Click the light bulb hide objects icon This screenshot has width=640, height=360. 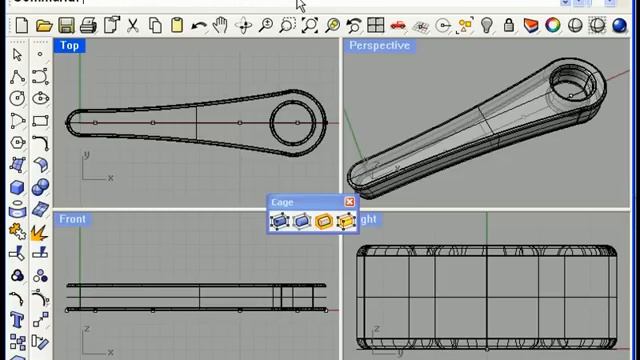coord(486,26)
